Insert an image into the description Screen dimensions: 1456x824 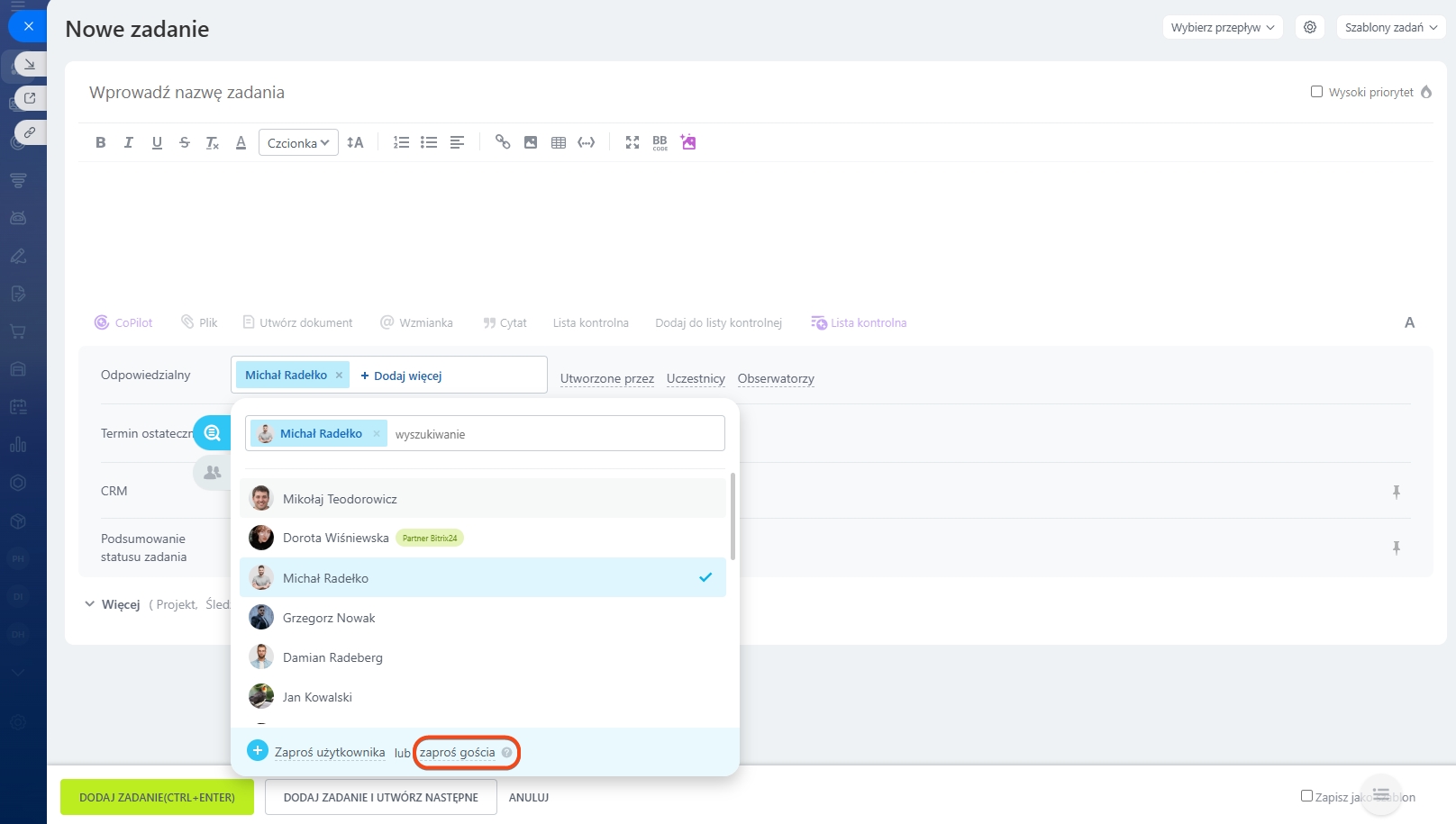[531, 142]
